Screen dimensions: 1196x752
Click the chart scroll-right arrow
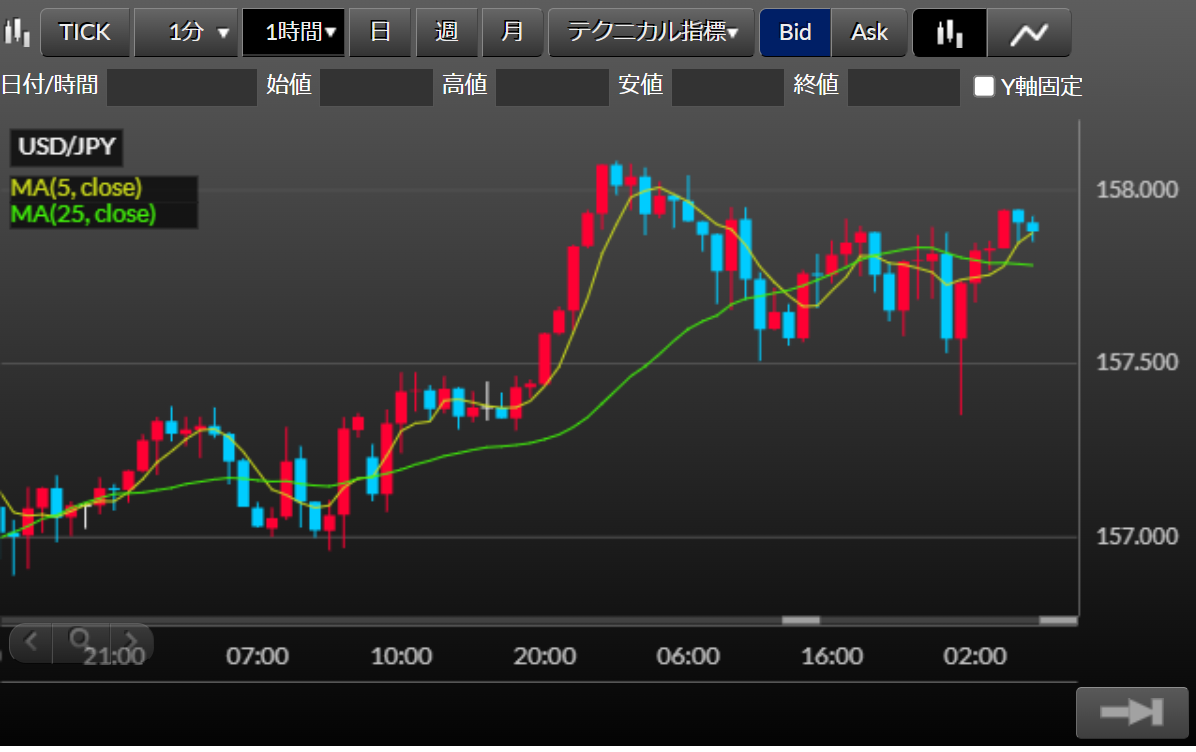(131, 641)
